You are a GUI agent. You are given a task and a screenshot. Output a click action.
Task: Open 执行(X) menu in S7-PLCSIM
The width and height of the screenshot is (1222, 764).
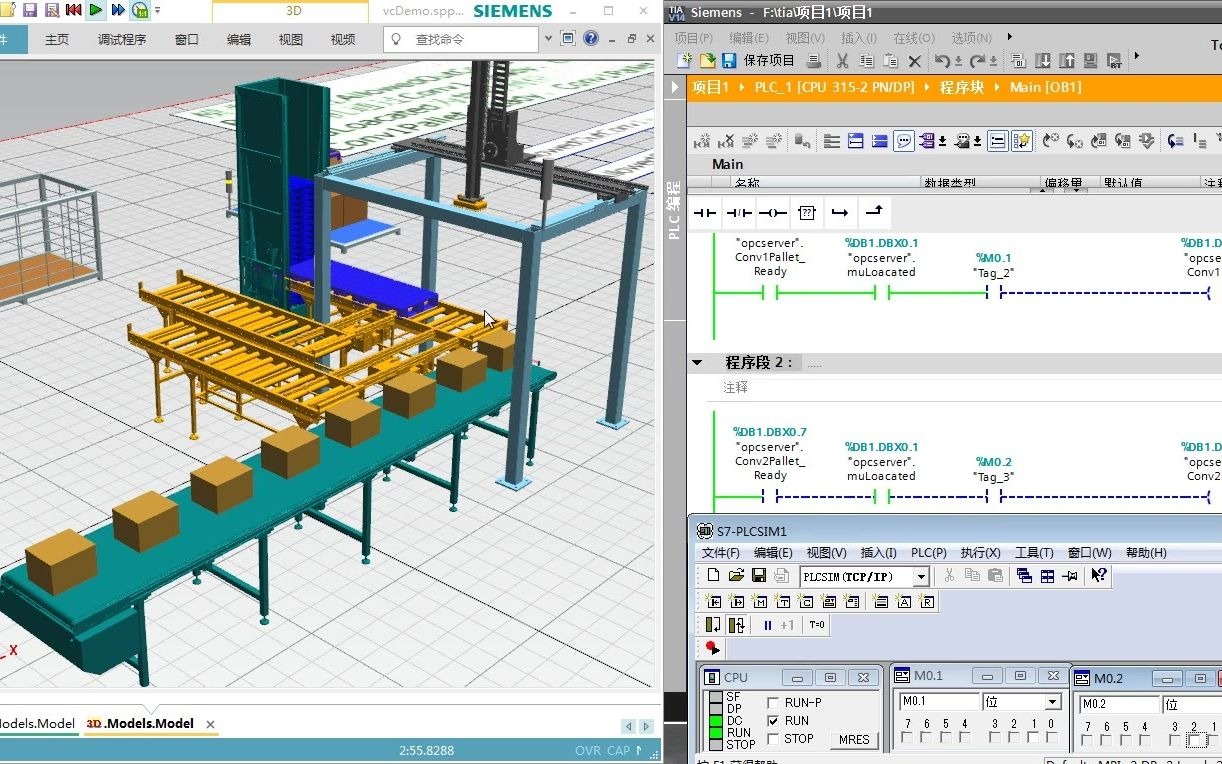pos(980,552)
